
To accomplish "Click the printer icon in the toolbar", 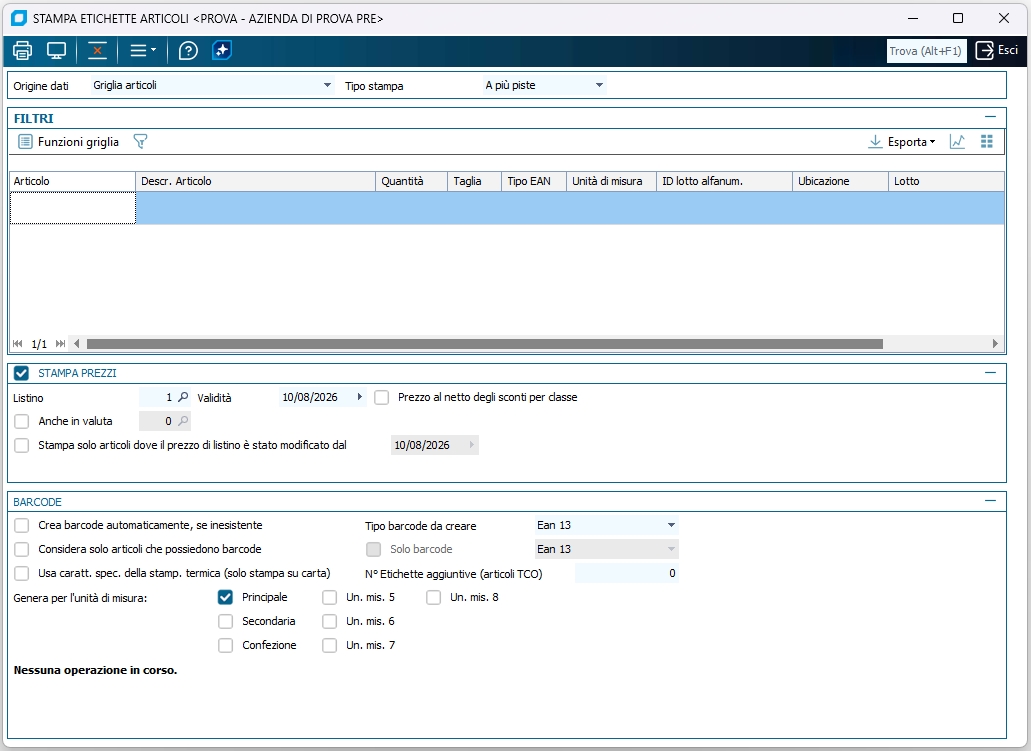I will coord(22,51).
